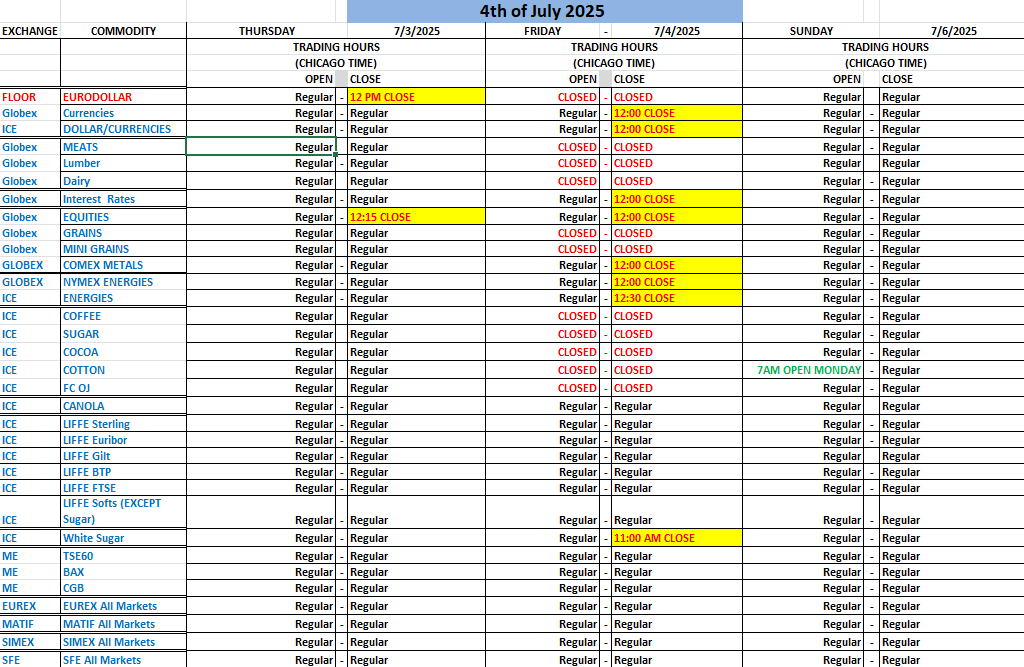Click the "12:15 CLOSE" highlighted cell
Image resolution: width=1024 pixels, height=667 pixels.
click(417, 217)
